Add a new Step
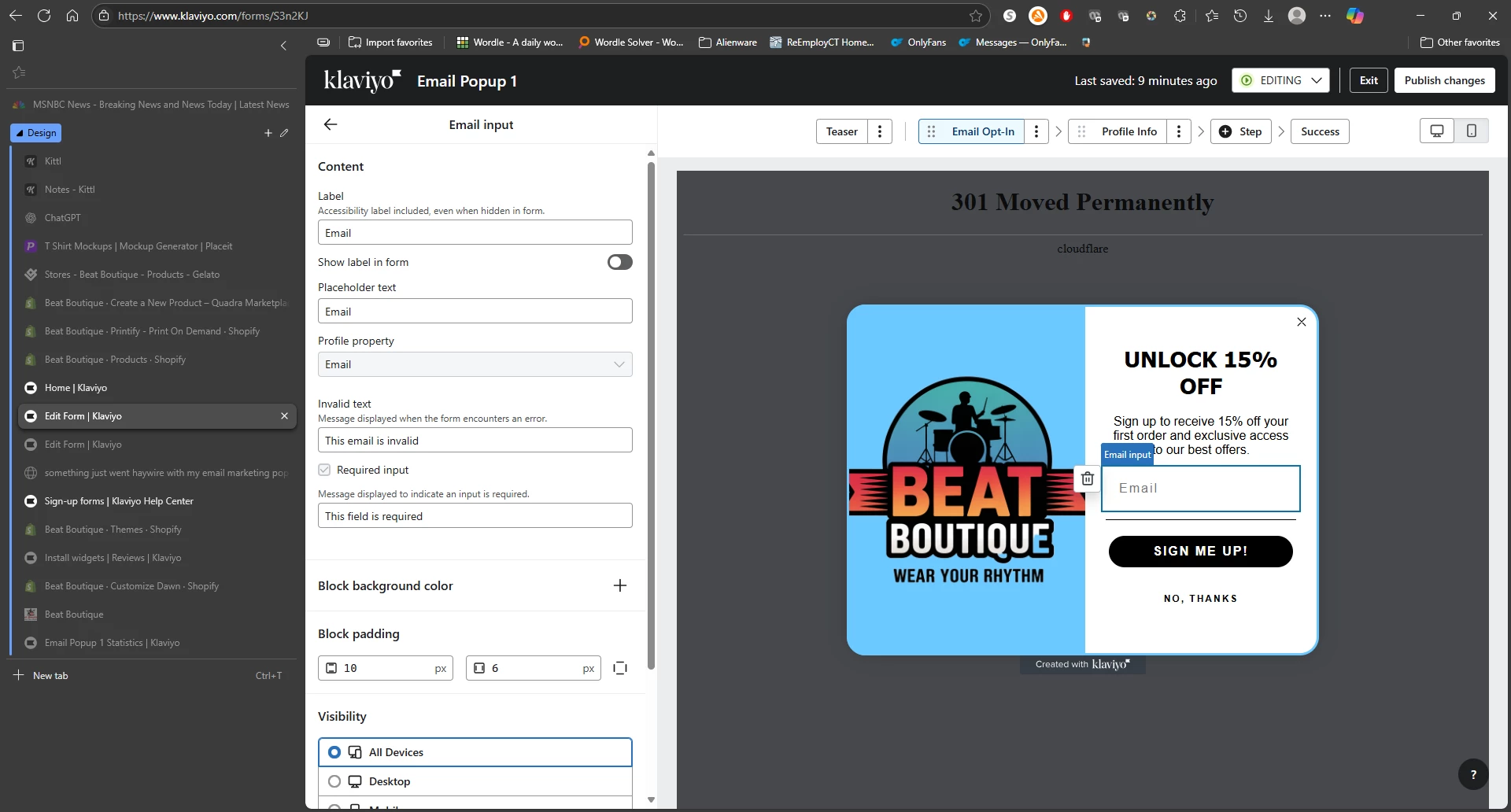 coord(1240,131)
